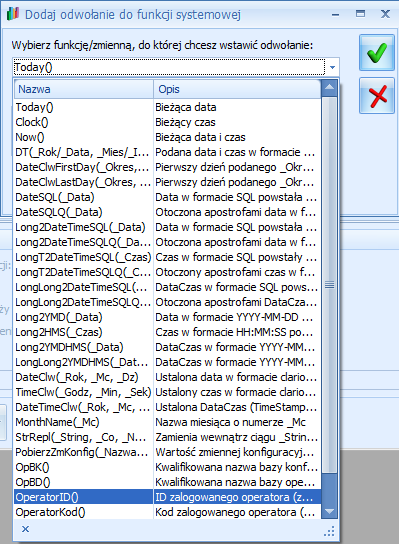Click the vertical scrollbar thumb
399x544 pixels.
coord(329,285)
